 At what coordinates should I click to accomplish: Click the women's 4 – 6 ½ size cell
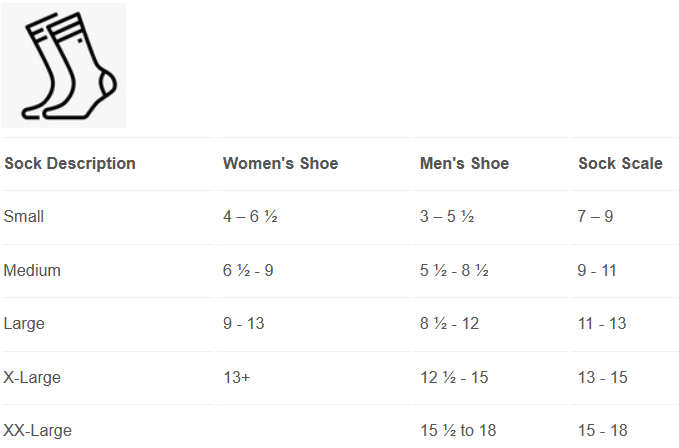250,217
